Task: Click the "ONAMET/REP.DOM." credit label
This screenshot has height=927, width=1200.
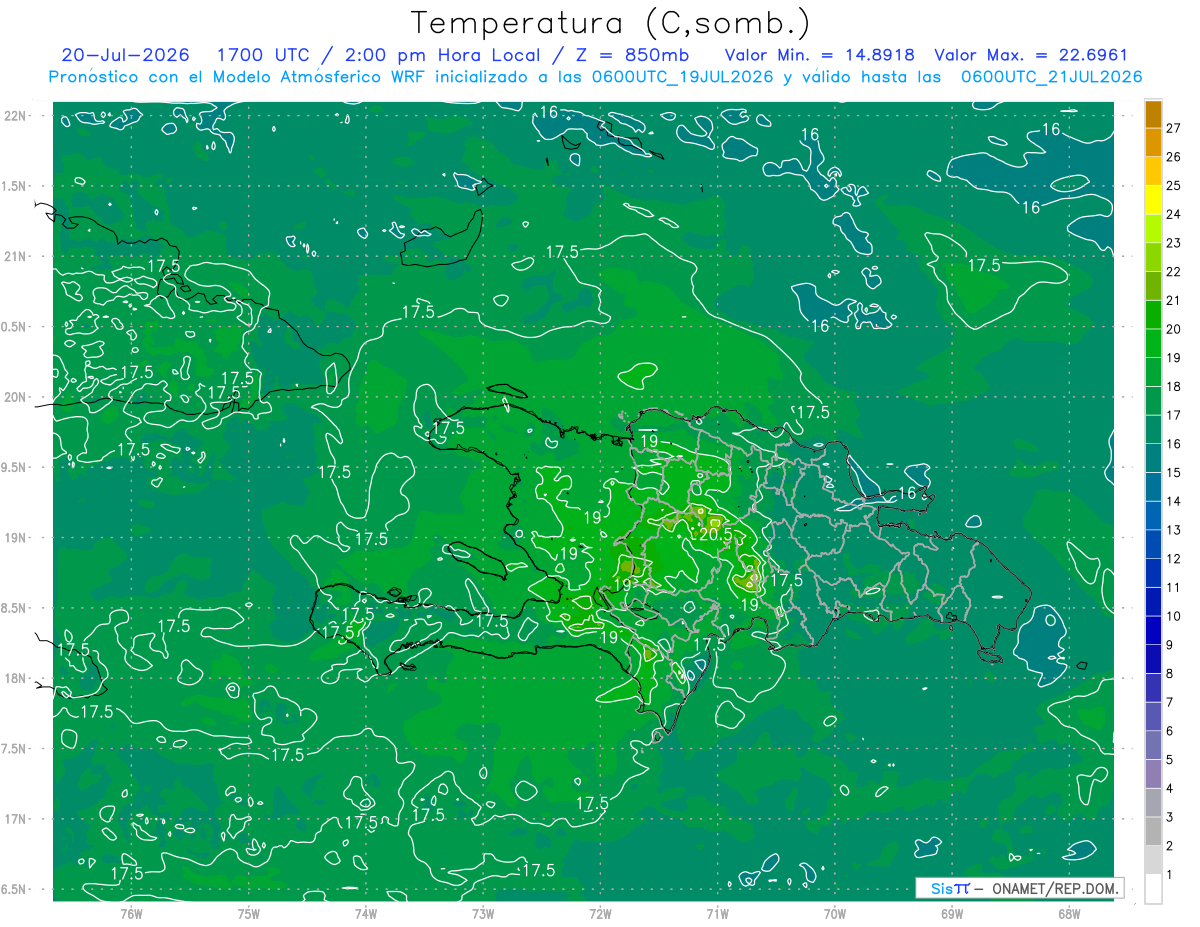Action: point(1054,888)
